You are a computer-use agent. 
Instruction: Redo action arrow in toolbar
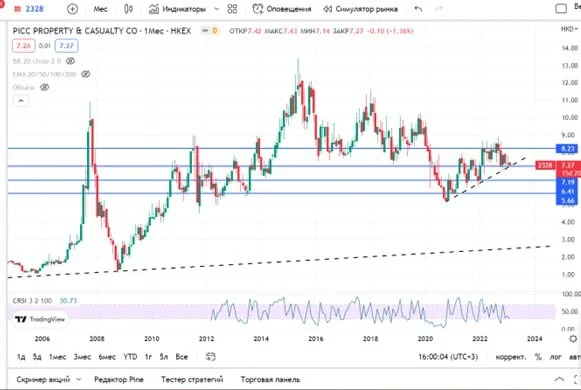(x=439, y=9)
